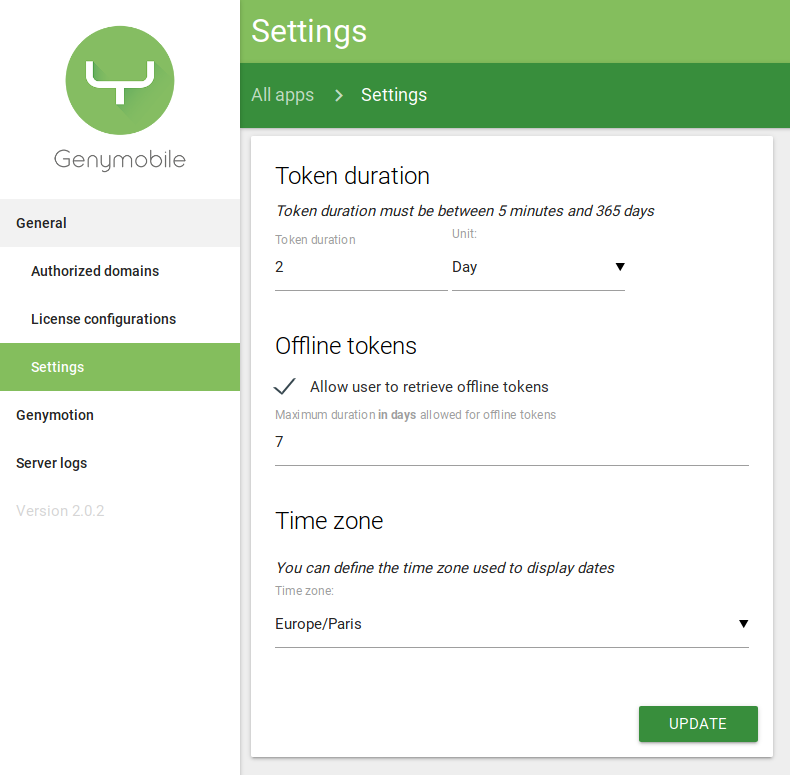Open Authorized domains in the sidebar
The image size is (790, 775).
pyautogui.click(x=95, y=271)
